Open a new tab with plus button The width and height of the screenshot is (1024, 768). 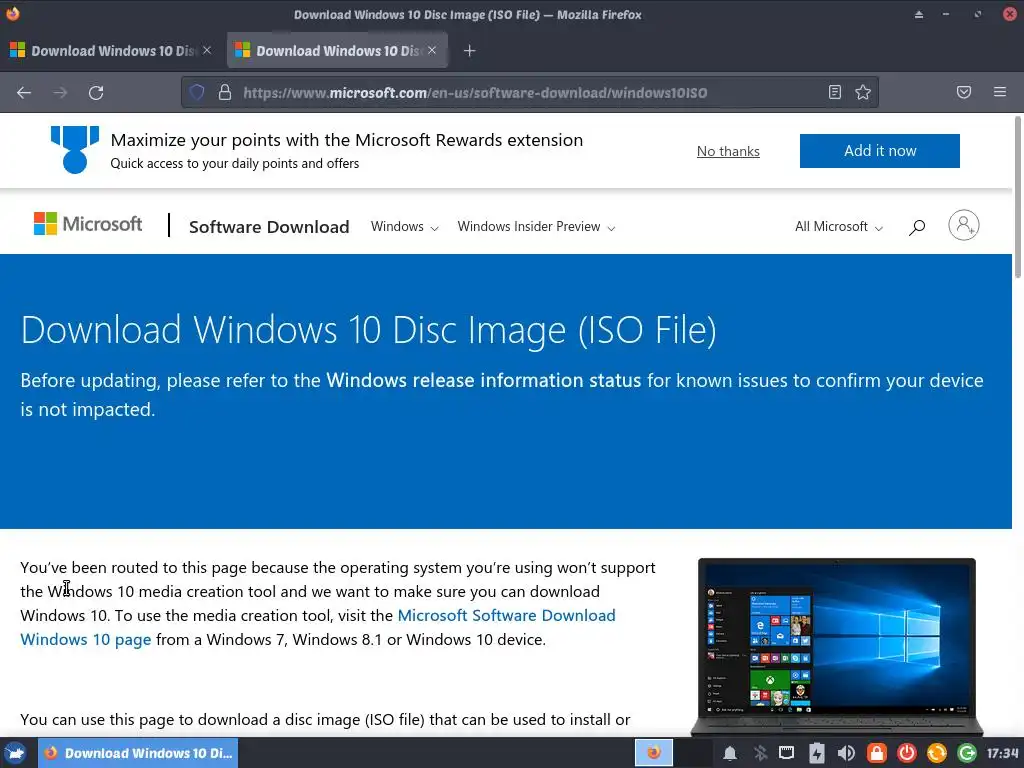470,50
